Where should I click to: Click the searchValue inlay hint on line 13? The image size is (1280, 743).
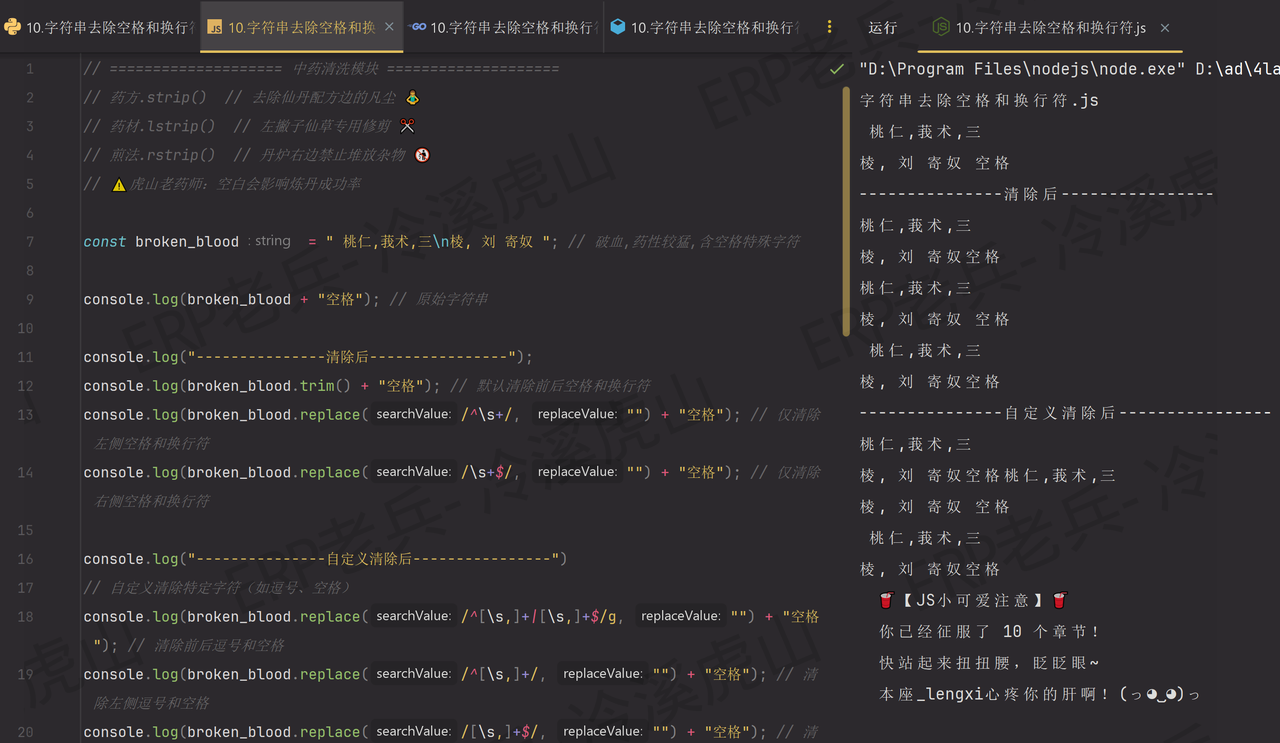pos(412,414)
